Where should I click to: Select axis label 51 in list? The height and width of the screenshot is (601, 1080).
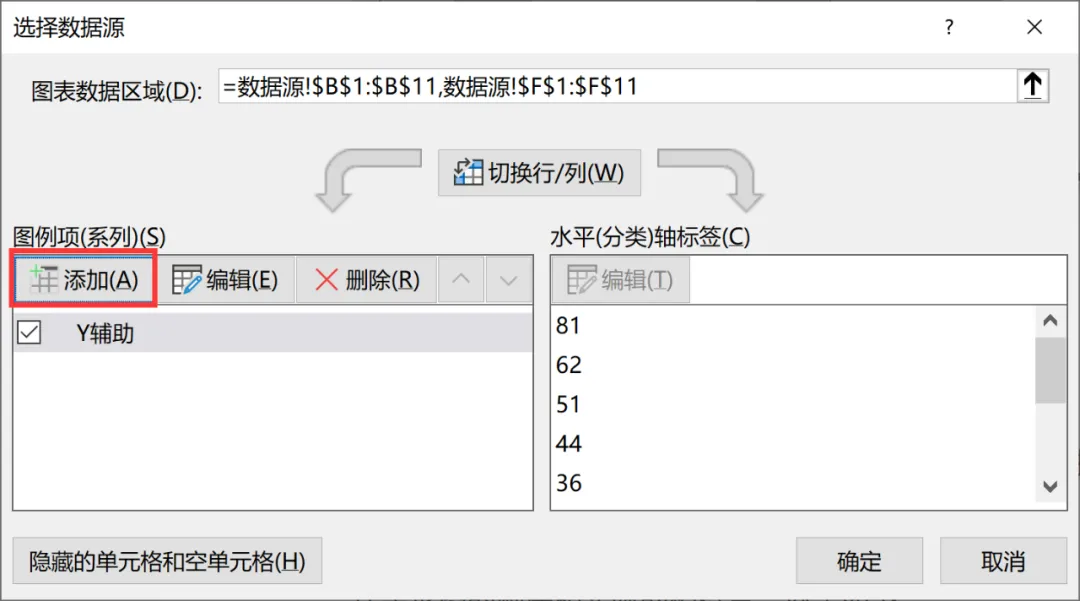[x=569, y=404]
